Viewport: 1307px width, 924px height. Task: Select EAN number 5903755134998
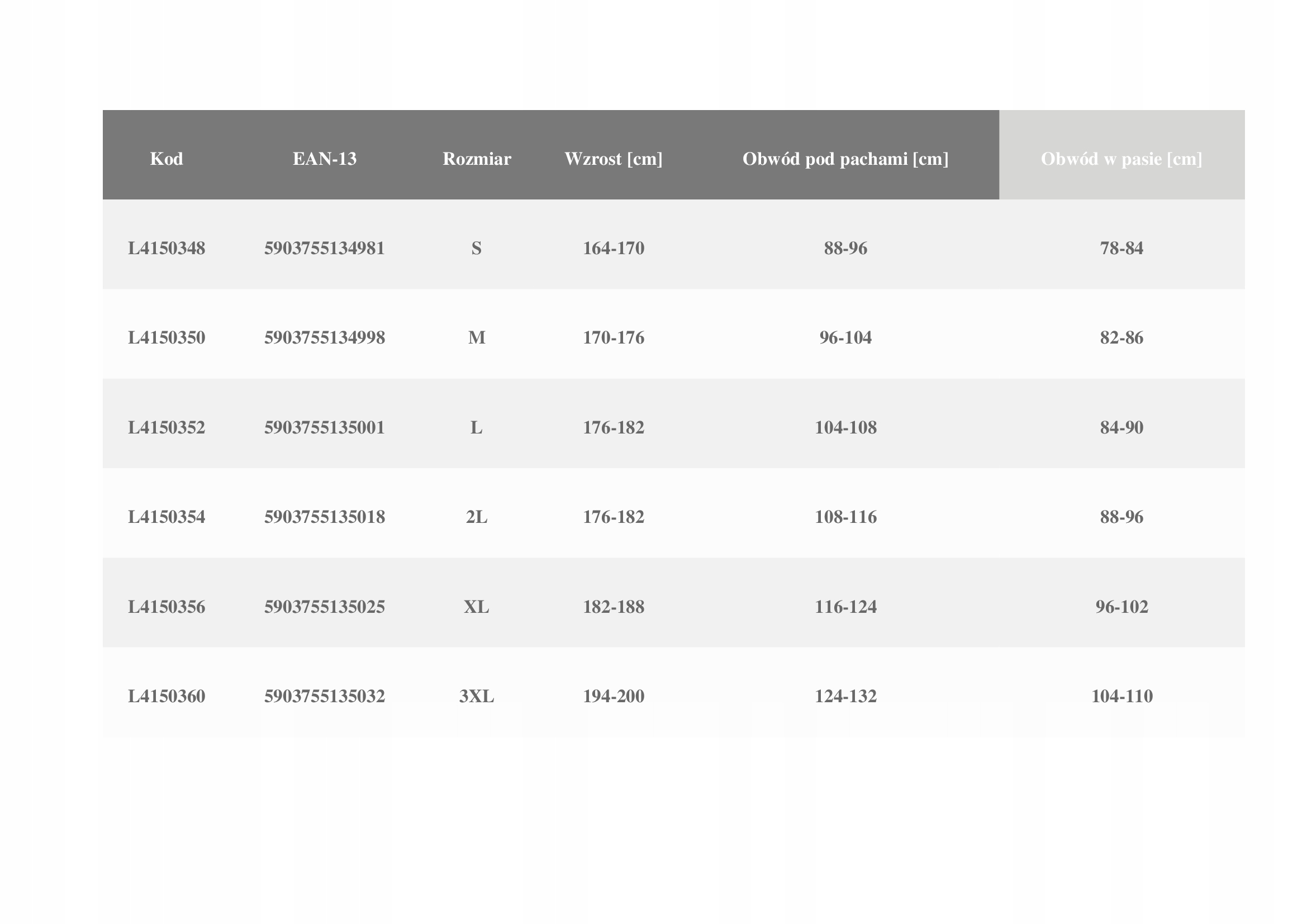(x=325, y=338)
